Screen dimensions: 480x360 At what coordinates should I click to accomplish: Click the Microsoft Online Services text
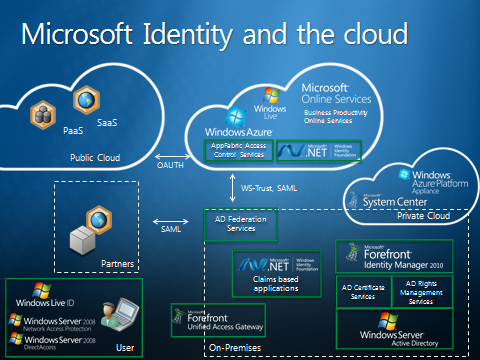click(x=336, y=94)
